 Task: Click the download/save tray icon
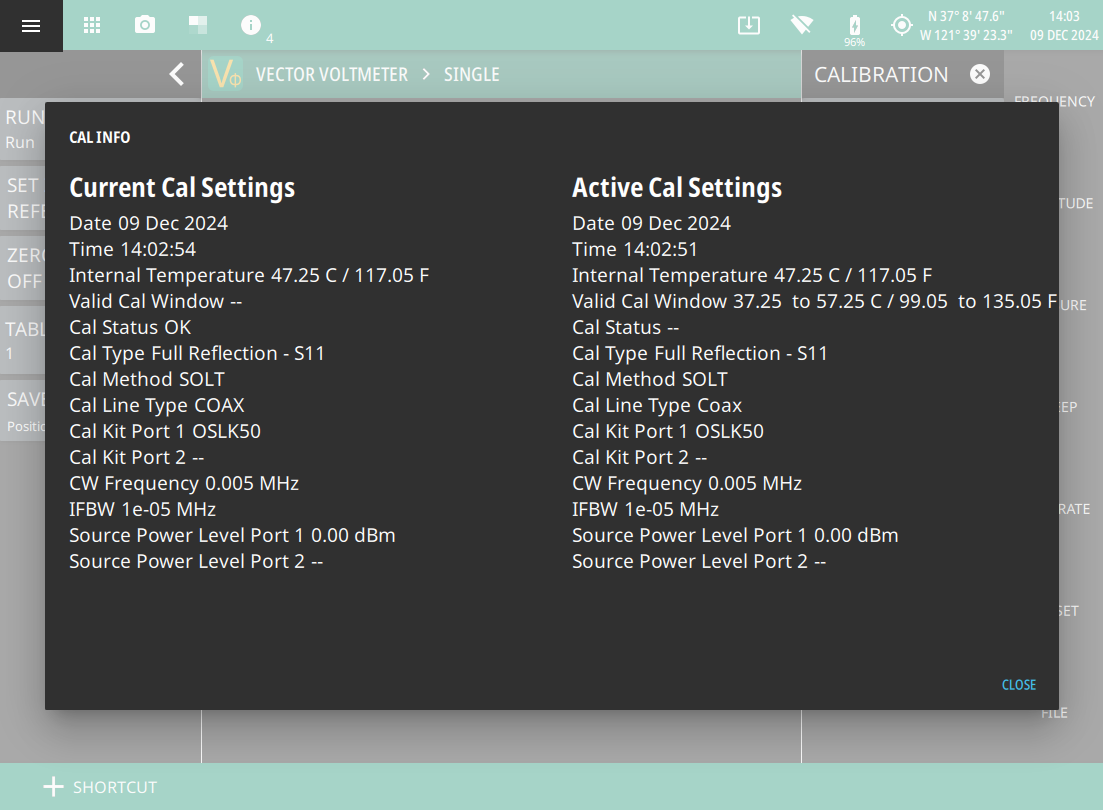pyautogui.click(x=749, y=26)
